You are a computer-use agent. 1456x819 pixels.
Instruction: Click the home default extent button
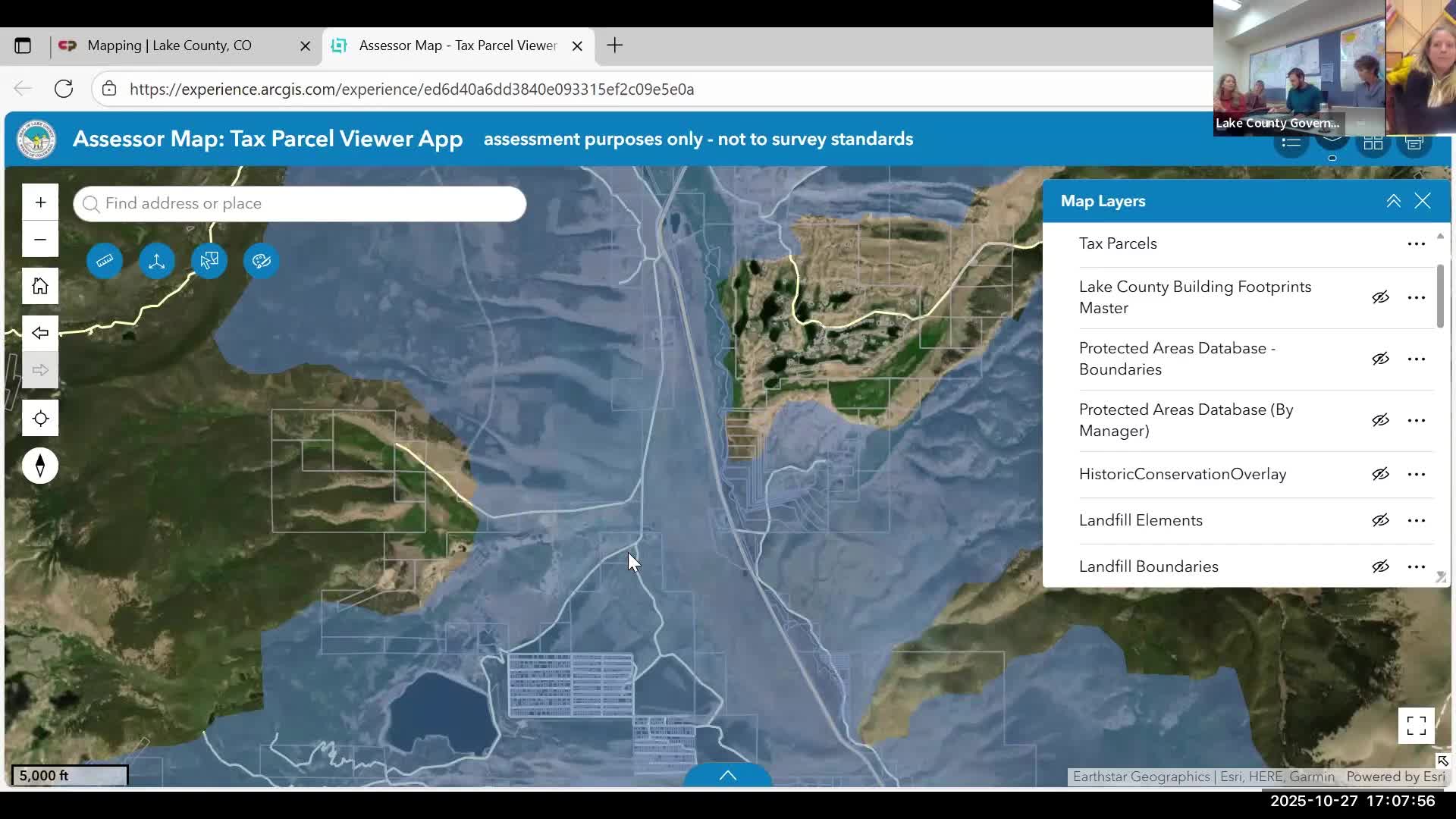click(x=40, y=286)
